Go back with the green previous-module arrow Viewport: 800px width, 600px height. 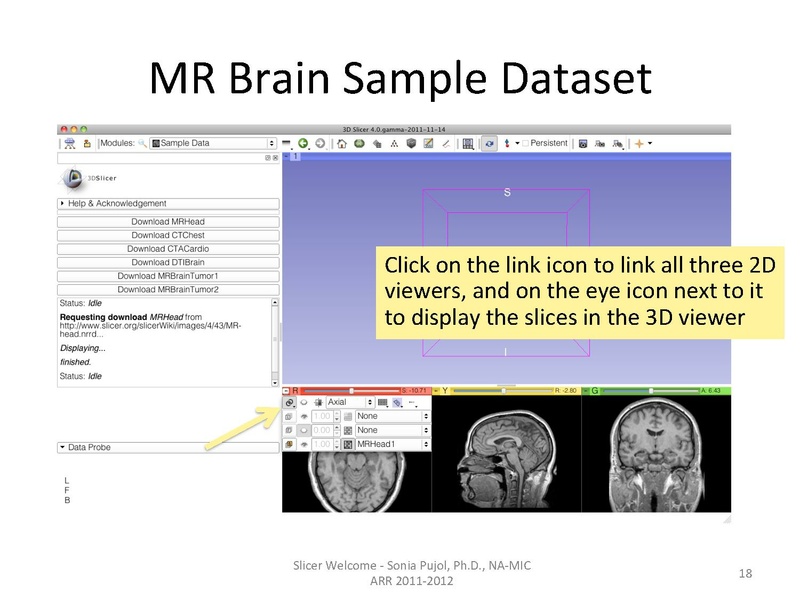pos(303,144)
